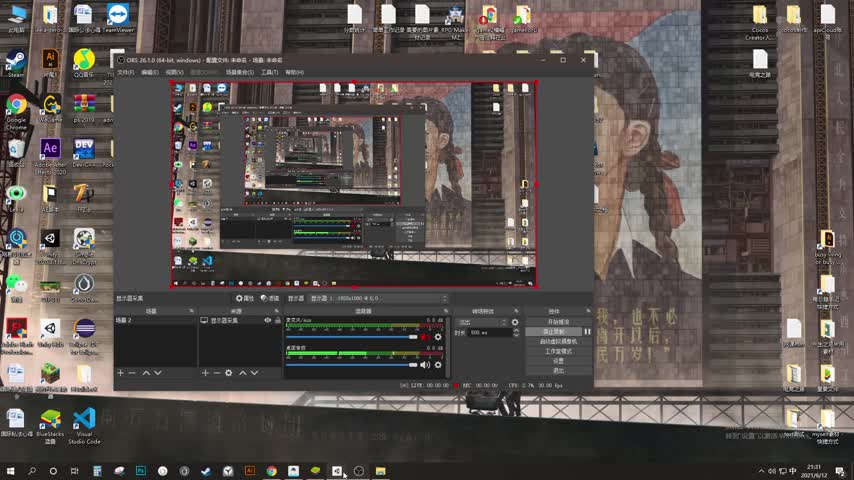The height and width of the screenshot is (480, 854).
Task: Remove selected scene with minus icon
Action: point(132,373)
